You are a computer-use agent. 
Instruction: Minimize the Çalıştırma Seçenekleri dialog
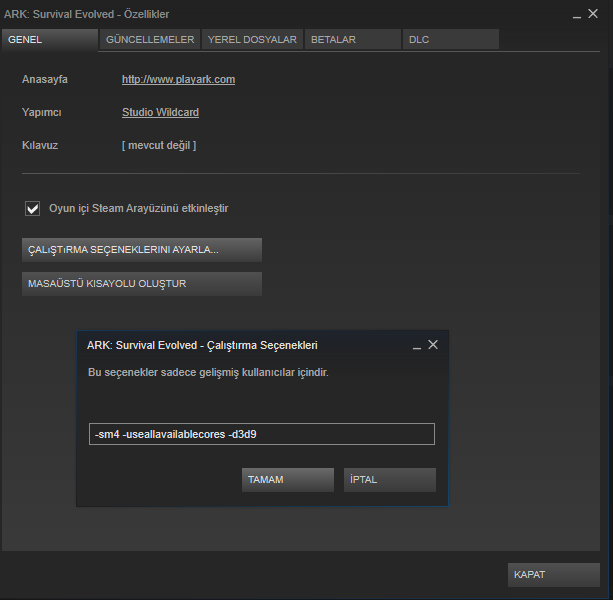tap(417, 346)
